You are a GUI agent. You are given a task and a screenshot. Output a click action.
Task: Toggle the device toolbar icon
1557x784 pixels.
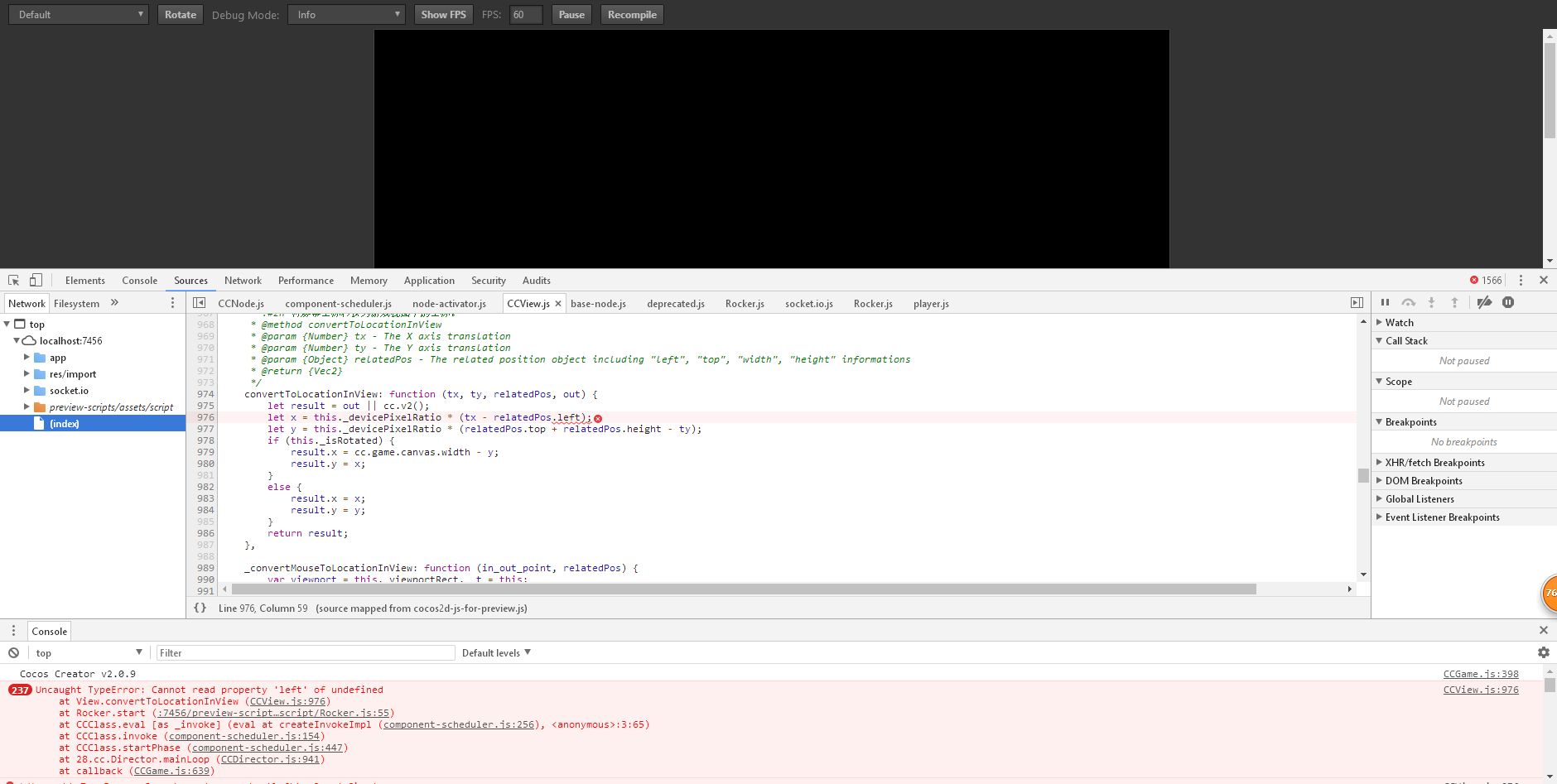coord(36,281)
